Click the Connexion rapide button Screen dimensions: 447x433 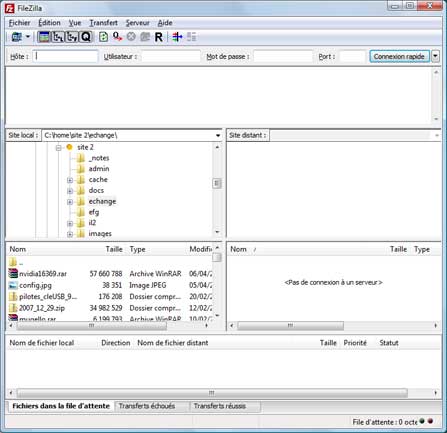399,56
